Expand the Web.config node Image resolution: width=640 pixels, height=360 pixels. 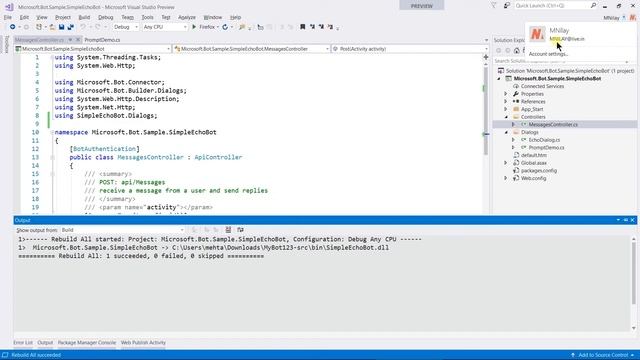point(506,178)
